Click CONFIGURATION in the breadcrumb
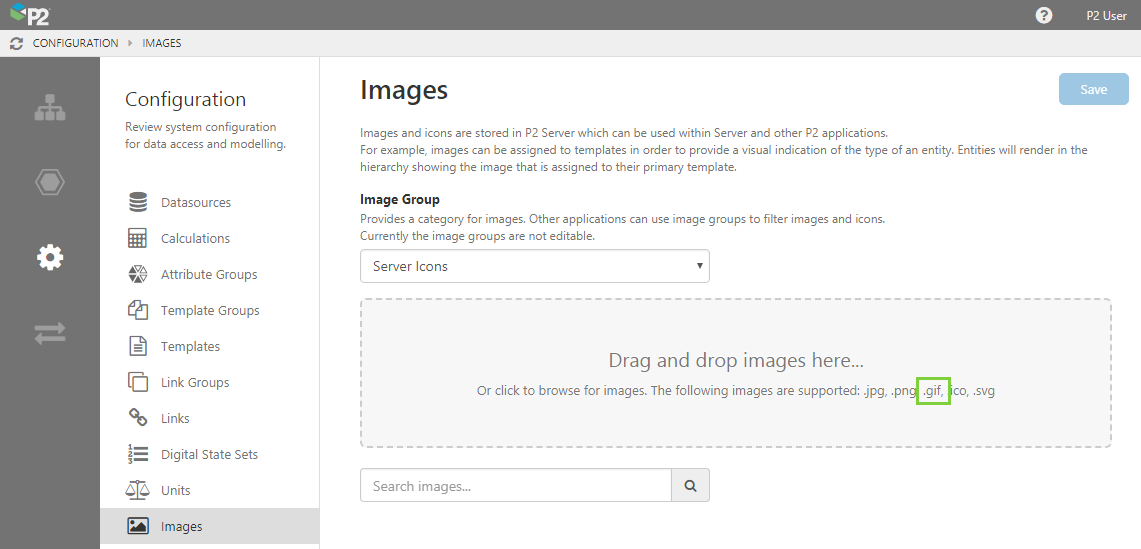The image size is (1141, 549). tap(75, 43)
